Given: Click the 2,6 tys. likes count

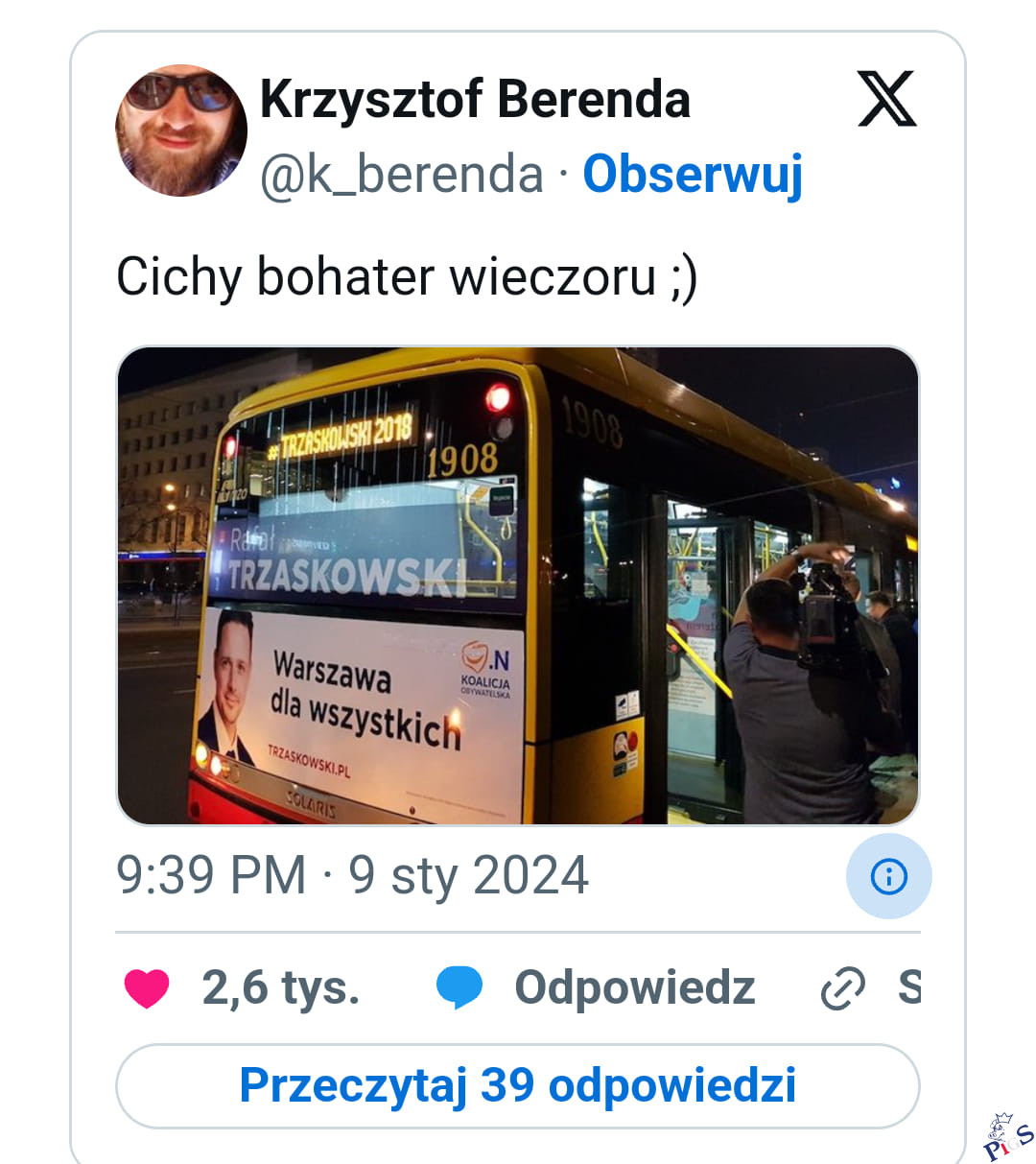Looking at the screenshot, I should click(281, 987).
